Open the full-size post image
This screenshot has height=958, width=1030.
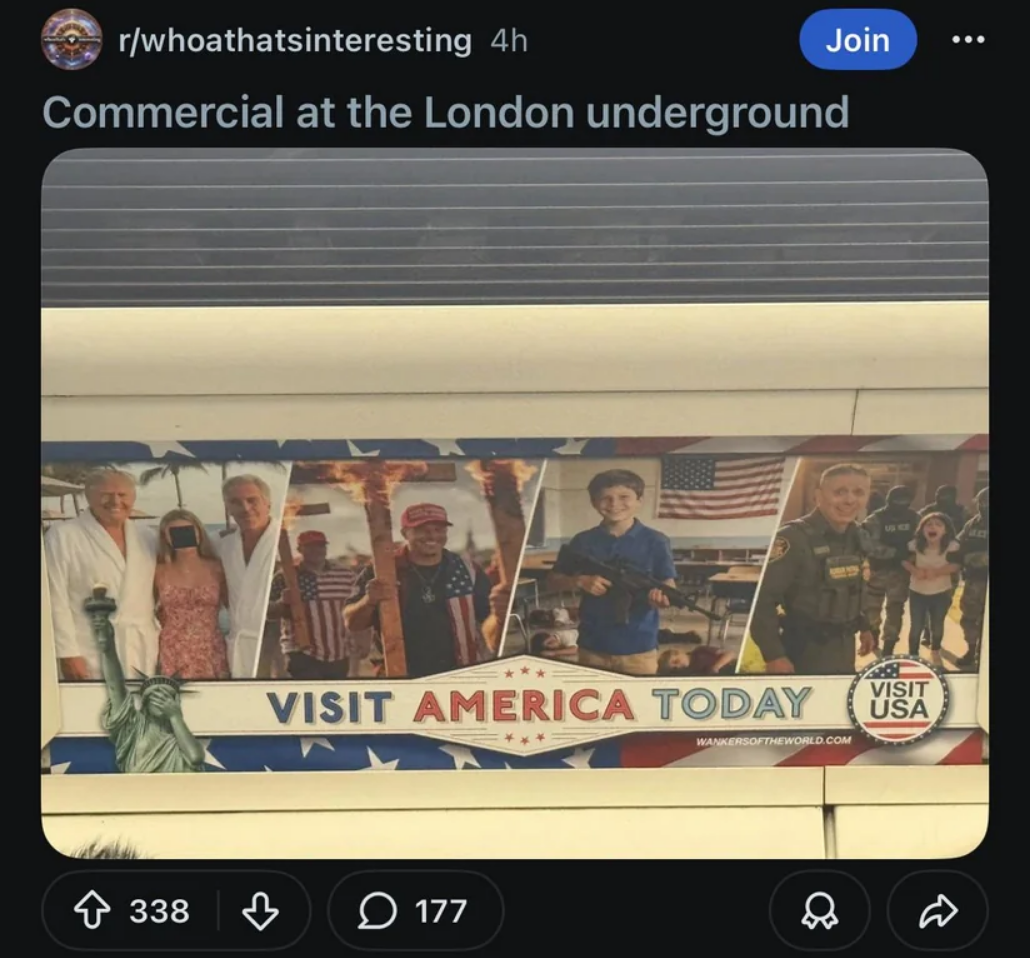(515, 503)
